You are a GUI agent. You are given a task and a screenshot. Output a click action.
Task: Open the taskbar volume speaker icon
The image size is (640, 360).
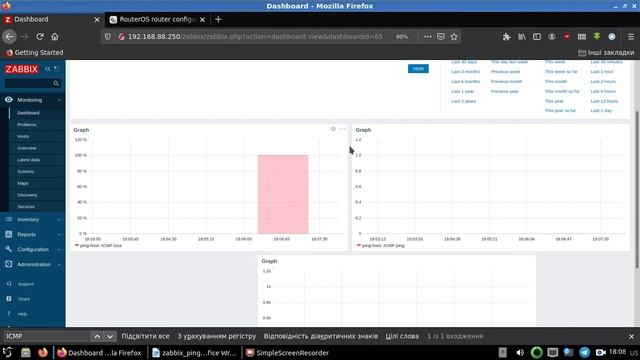[520, 353]
